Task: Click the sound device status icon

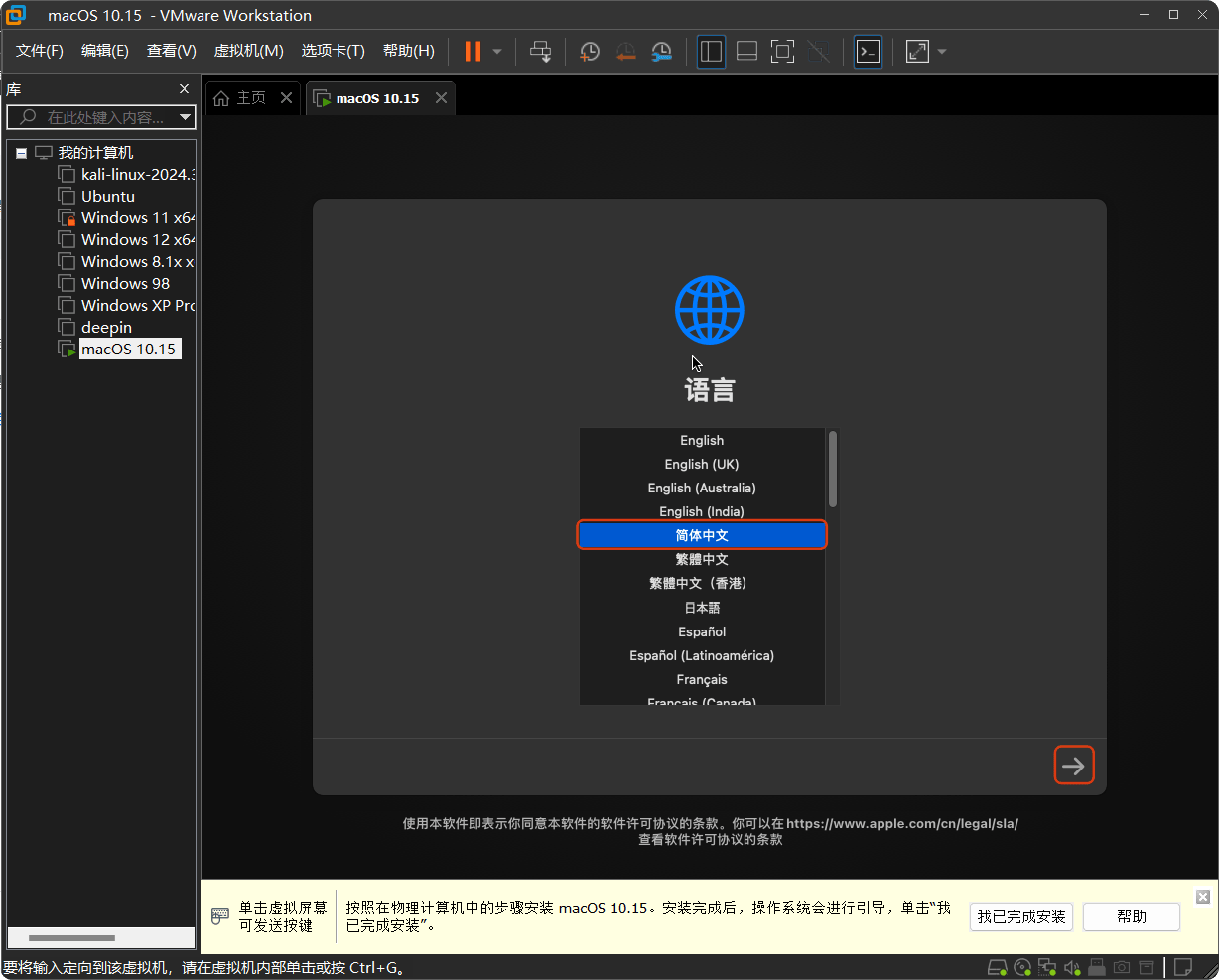Action: (1072, 966)
